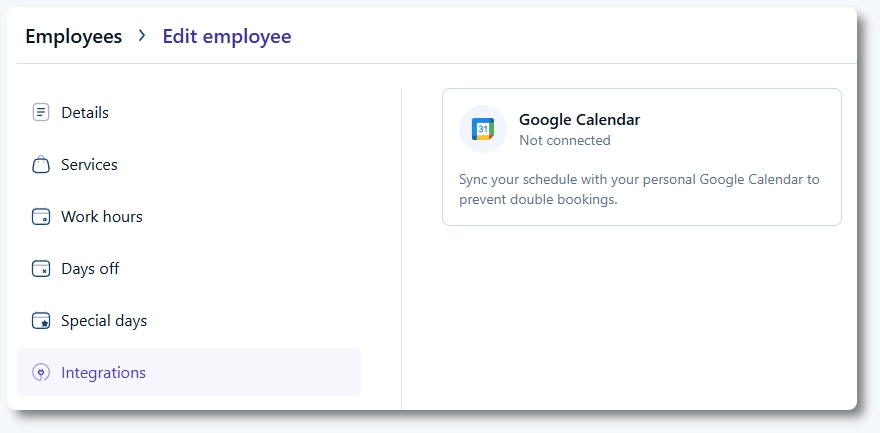
Task: Click the Edit employee breadcrumb title
Action: [x=227, y=37]
